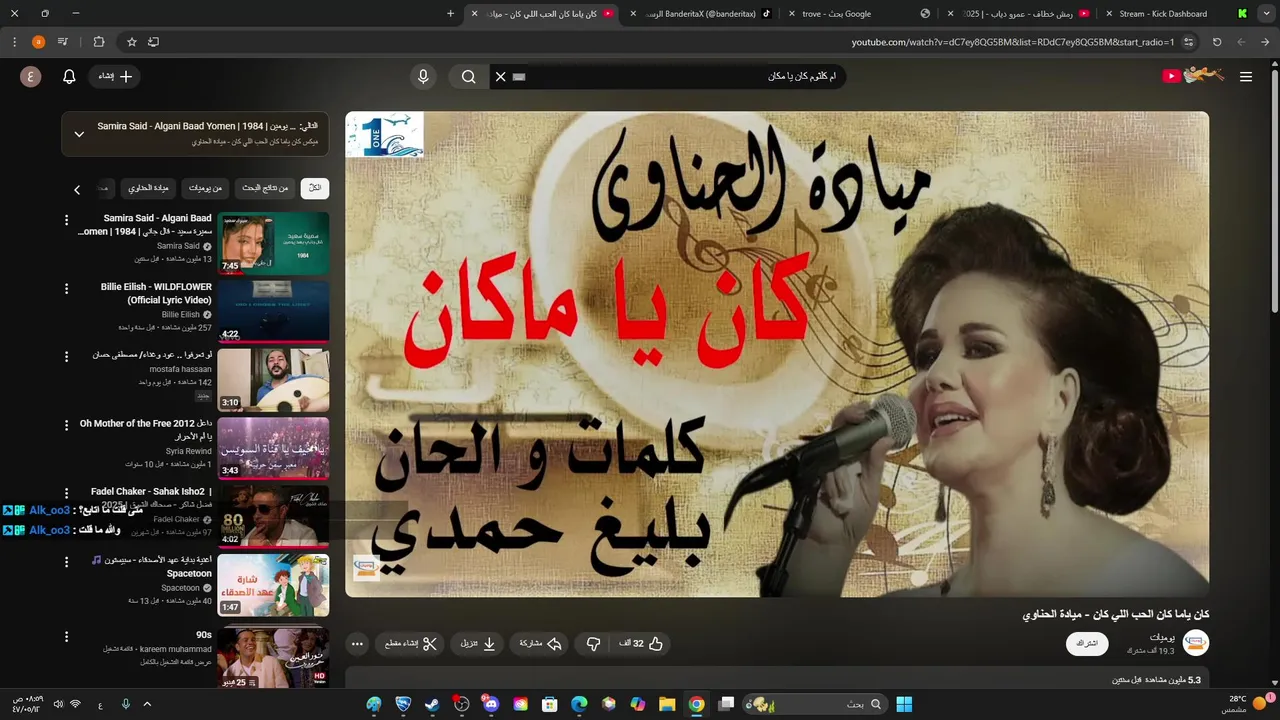Click the Syria Rewind channel name
The width and height of the screenshot is (1280, 720).
click(x=189, y=451)
